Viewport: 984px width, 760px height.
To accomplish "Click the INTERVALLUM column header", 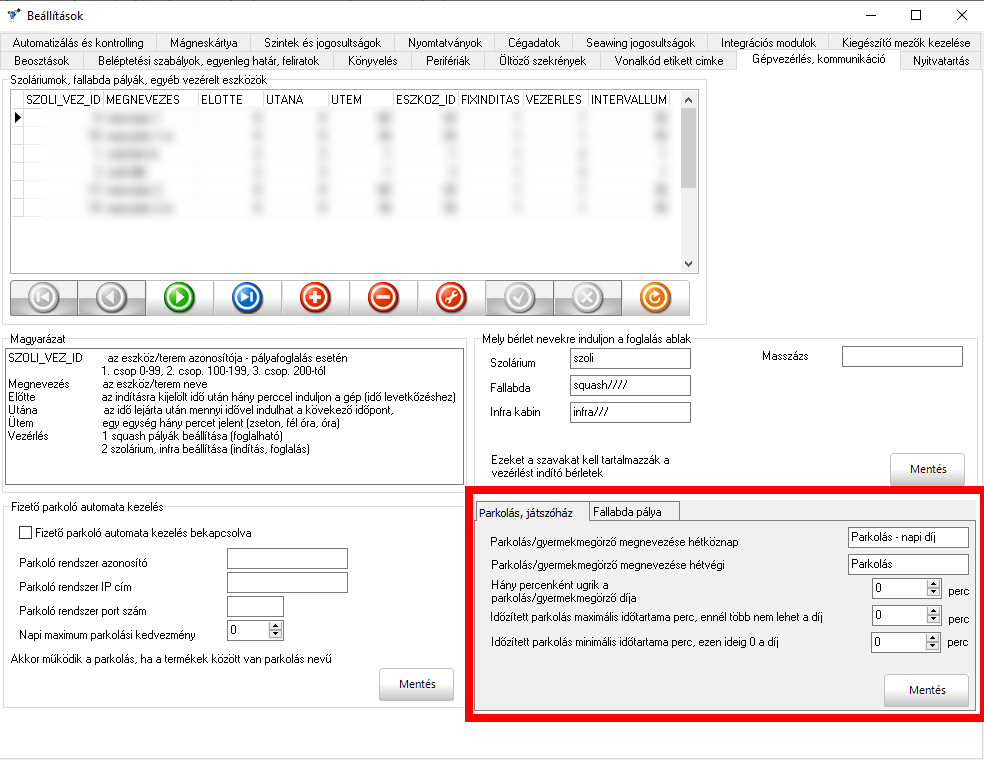I will [x=629, y=100].
